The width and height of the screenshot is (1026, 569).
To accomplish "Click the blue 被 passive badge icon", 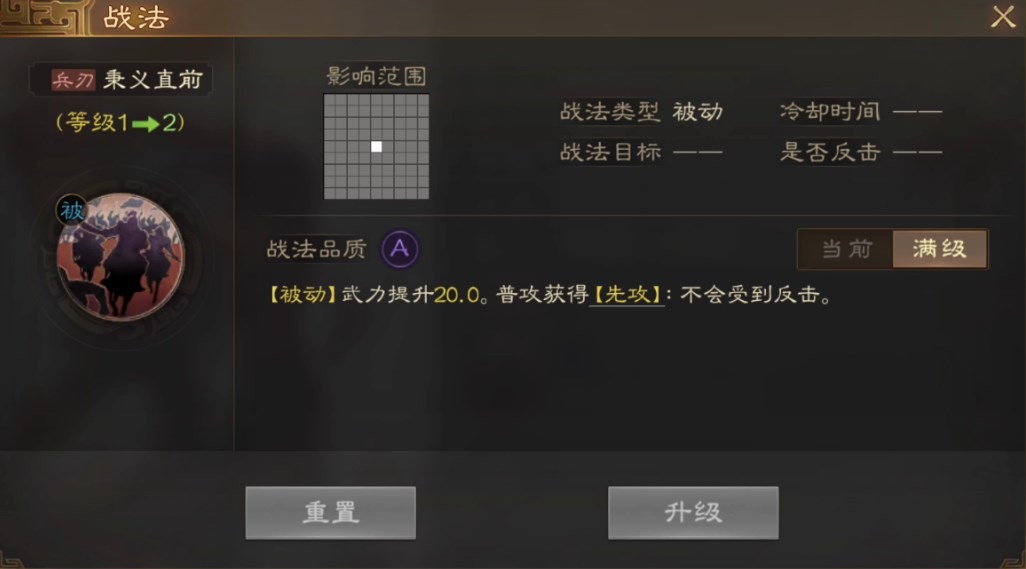I will [x=71, y=211].
